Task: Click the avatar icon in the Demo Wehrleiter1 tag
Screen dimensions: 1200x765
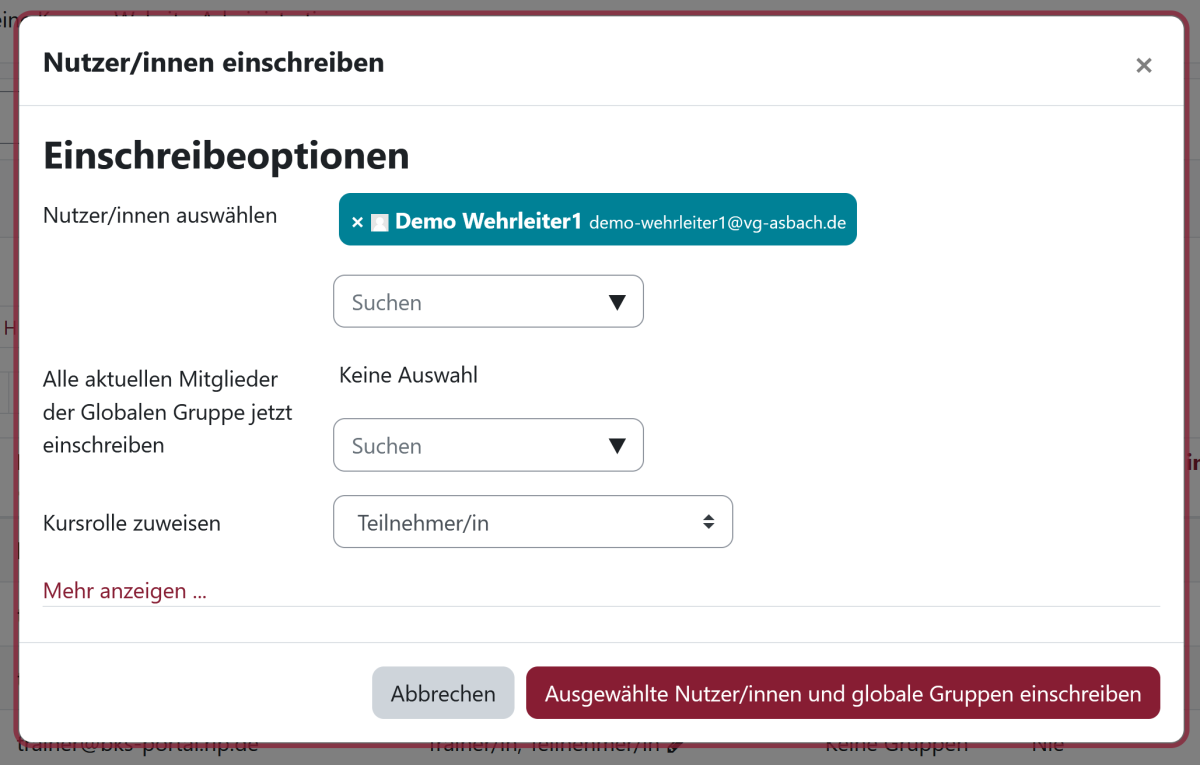Action: (379, 223)
